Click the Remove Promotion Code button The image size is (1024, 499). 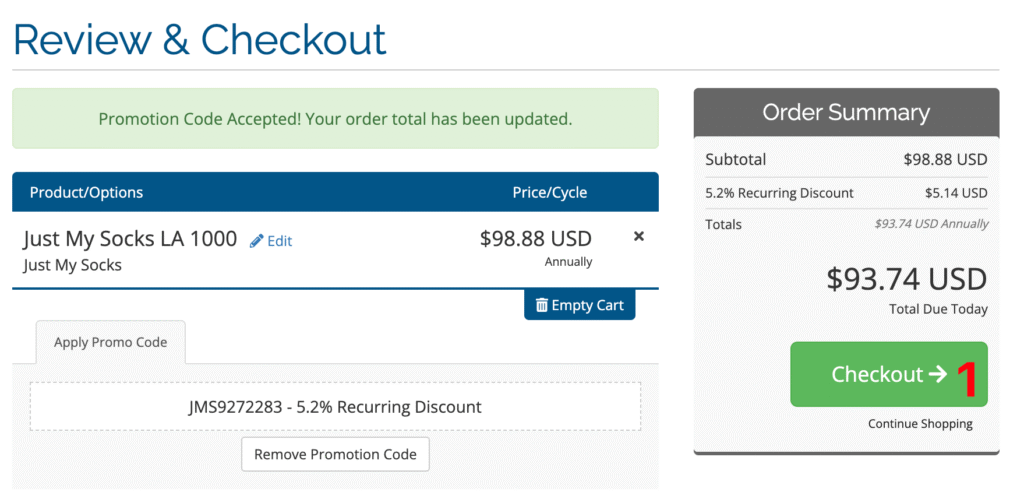335,454
